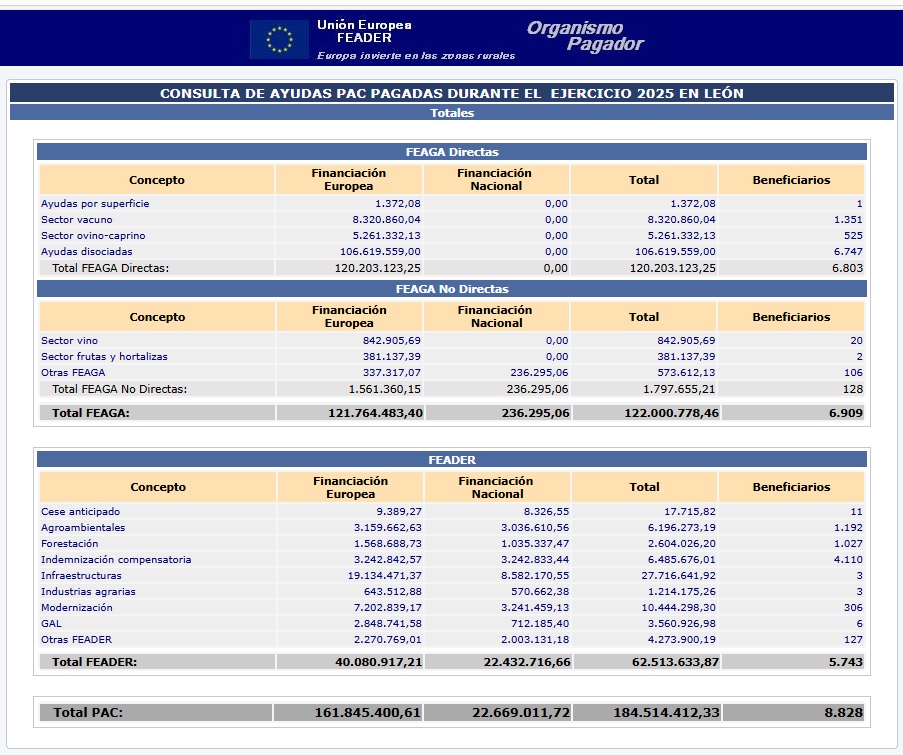This screenshot has width=903, height=755.
Task: Click the Organismo Pagador header logo
Action: point(585,36)
